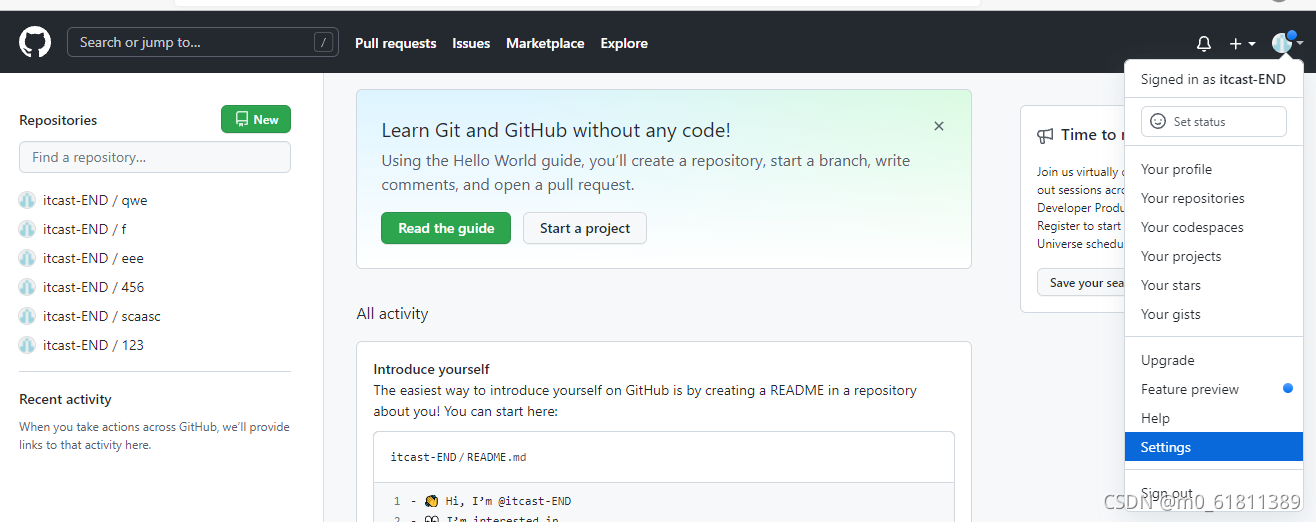This screenshot has width=1316, height=522.
Task: Click the profile avatar menu
Action: click(1286, 43)
